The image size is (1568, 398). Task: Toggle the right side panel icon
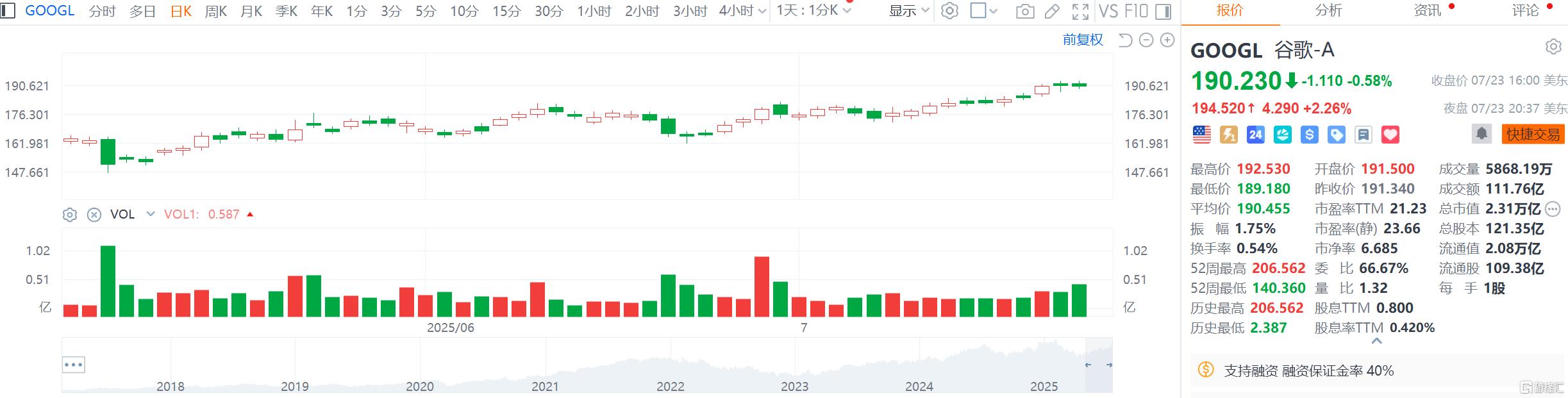tap(1163, 12)
